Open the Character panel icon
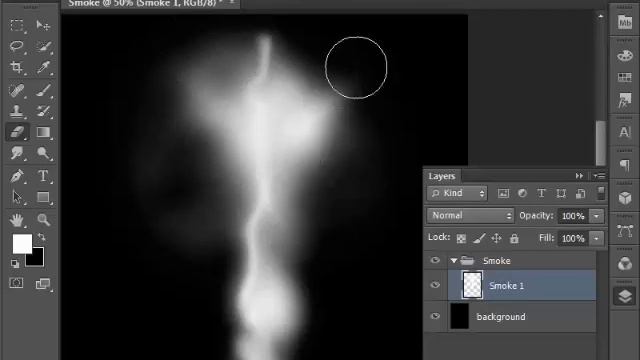Screen dimensions: 640x360 pyautogui.click(x=624, y=132)
